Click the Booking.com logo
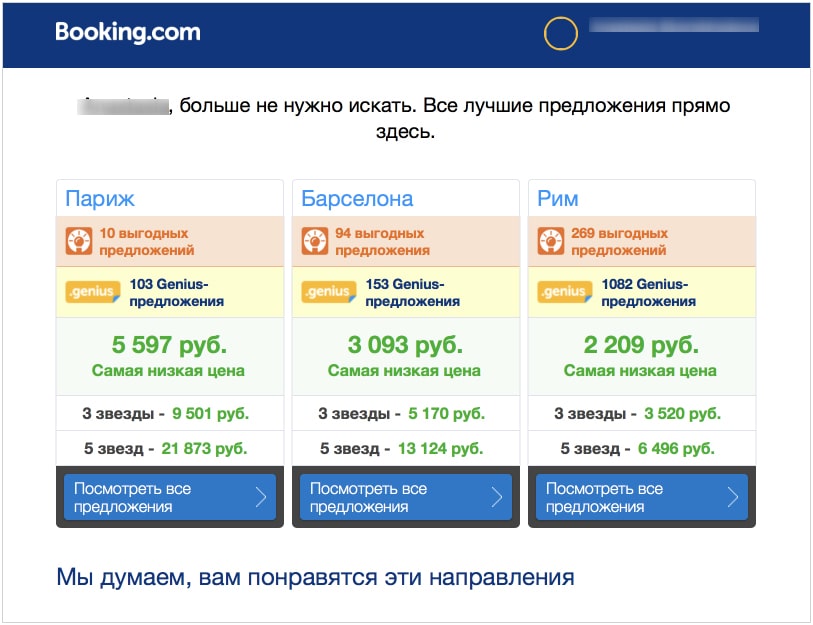This screenshot has width=813, height=625. click(128, 32)
